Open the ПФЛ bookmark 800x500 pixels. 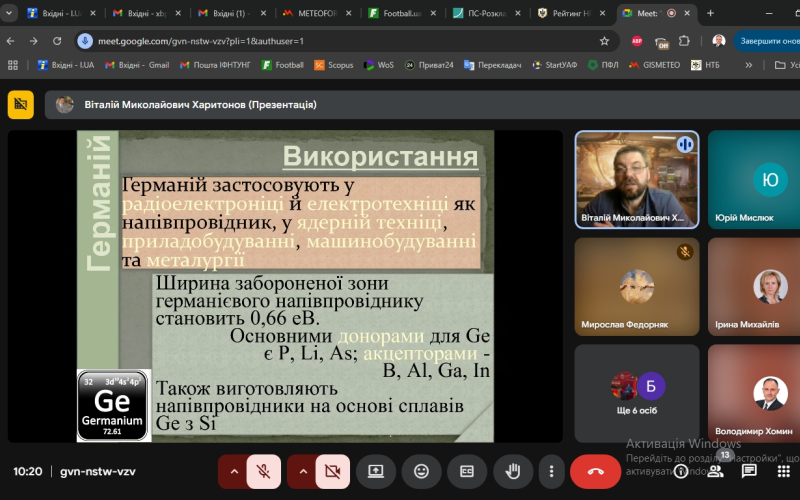[603, 65]
